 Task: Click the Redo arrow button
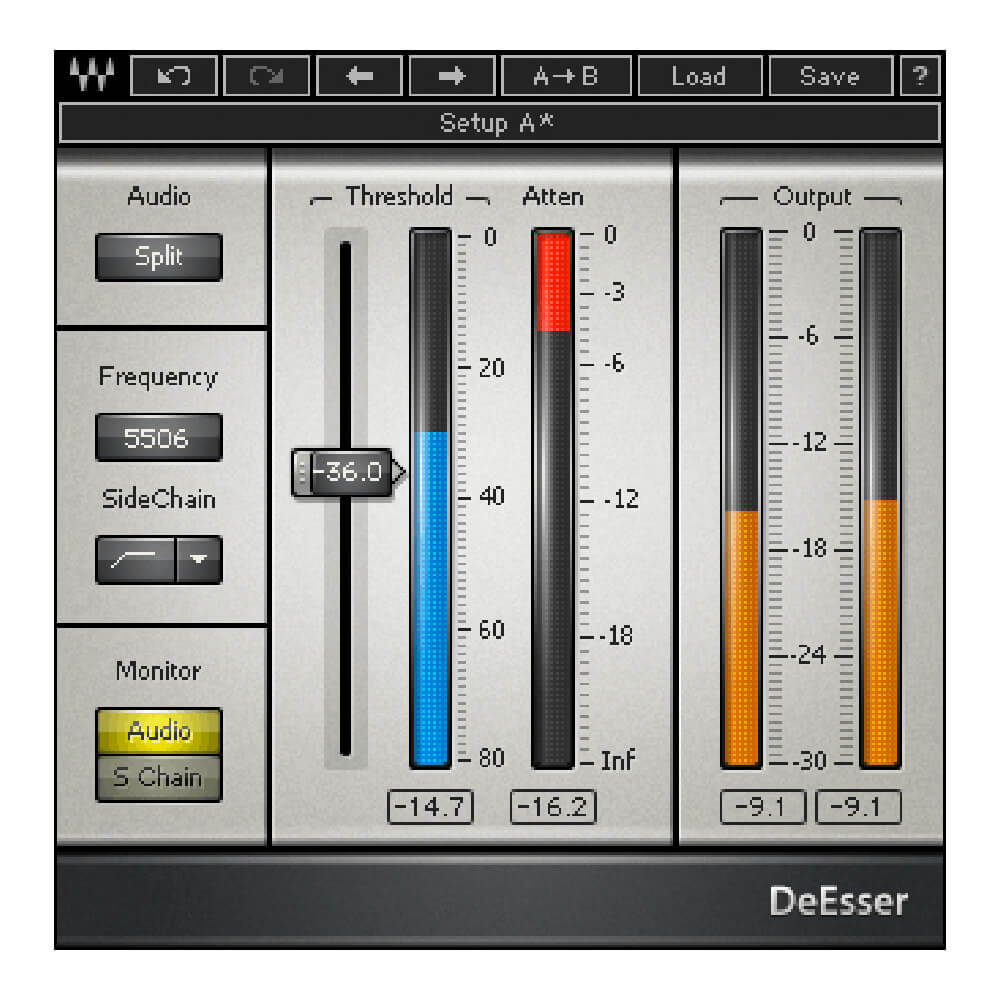click(x=267, y=76)
